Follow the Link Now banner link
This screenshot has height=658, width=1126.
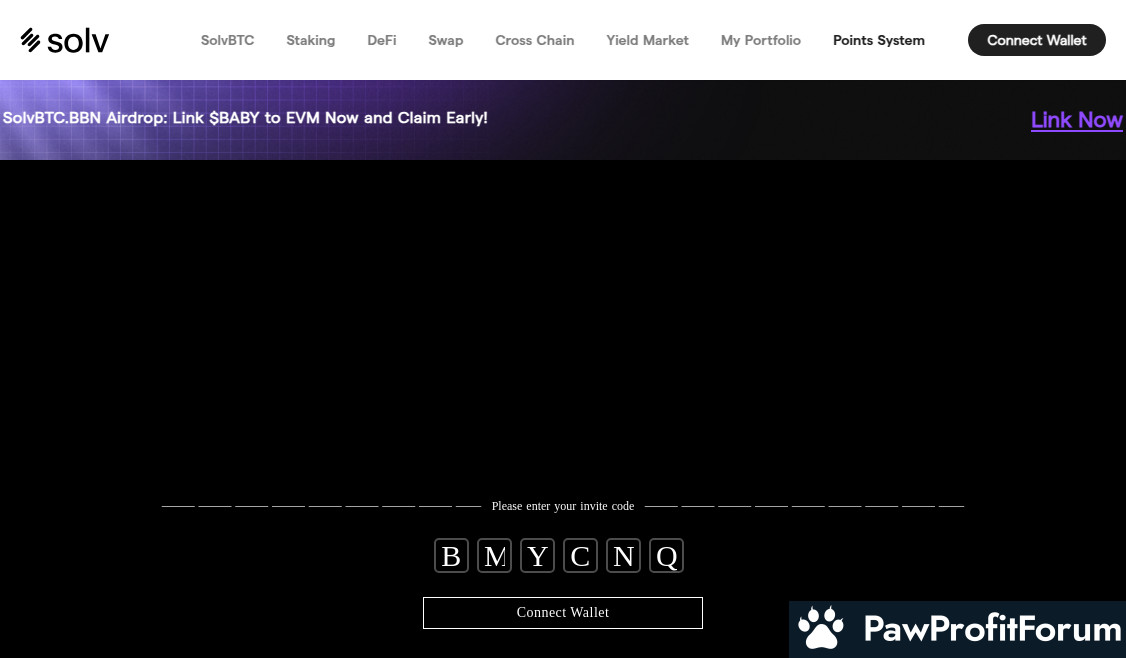pyautogui.click(x=1076, y=120)
